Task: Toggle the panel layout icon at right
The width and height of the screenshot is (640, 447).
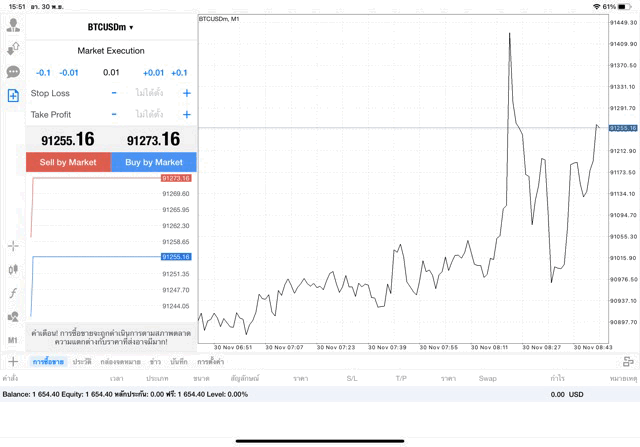Action: point(628,361)
